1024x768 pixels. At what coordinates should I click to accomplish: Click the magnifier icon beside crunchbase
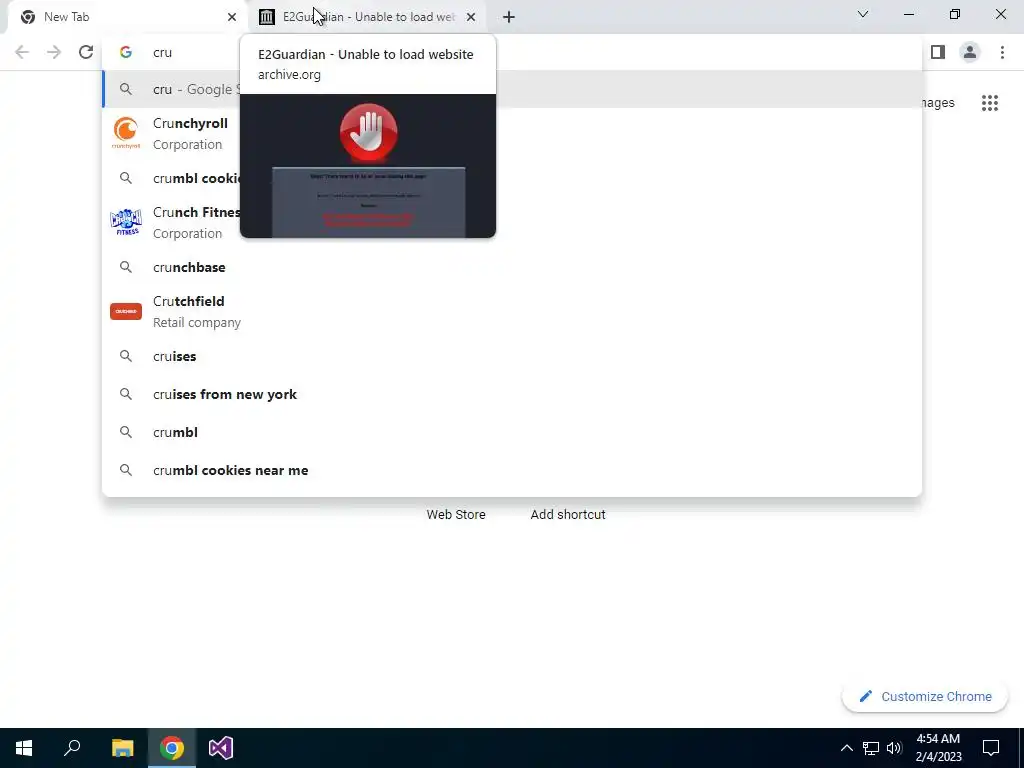pos(125,267)
